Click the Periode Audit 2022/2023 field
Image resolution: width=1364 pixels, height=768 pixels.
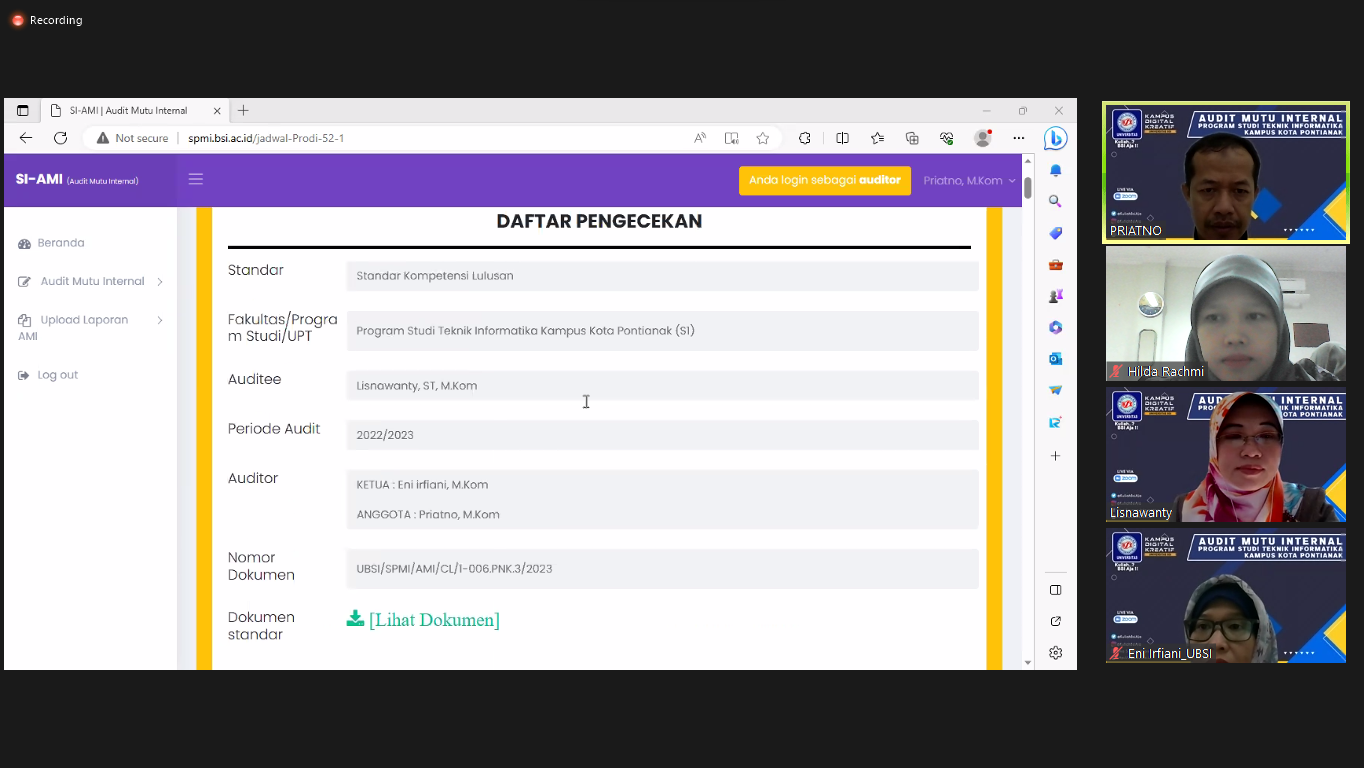[x=662, y=435]
